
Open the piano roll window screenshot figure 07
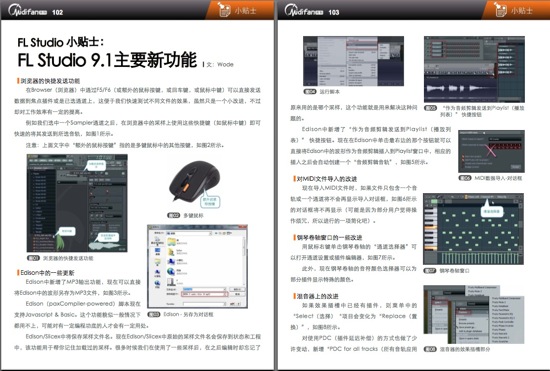point(474,229)
